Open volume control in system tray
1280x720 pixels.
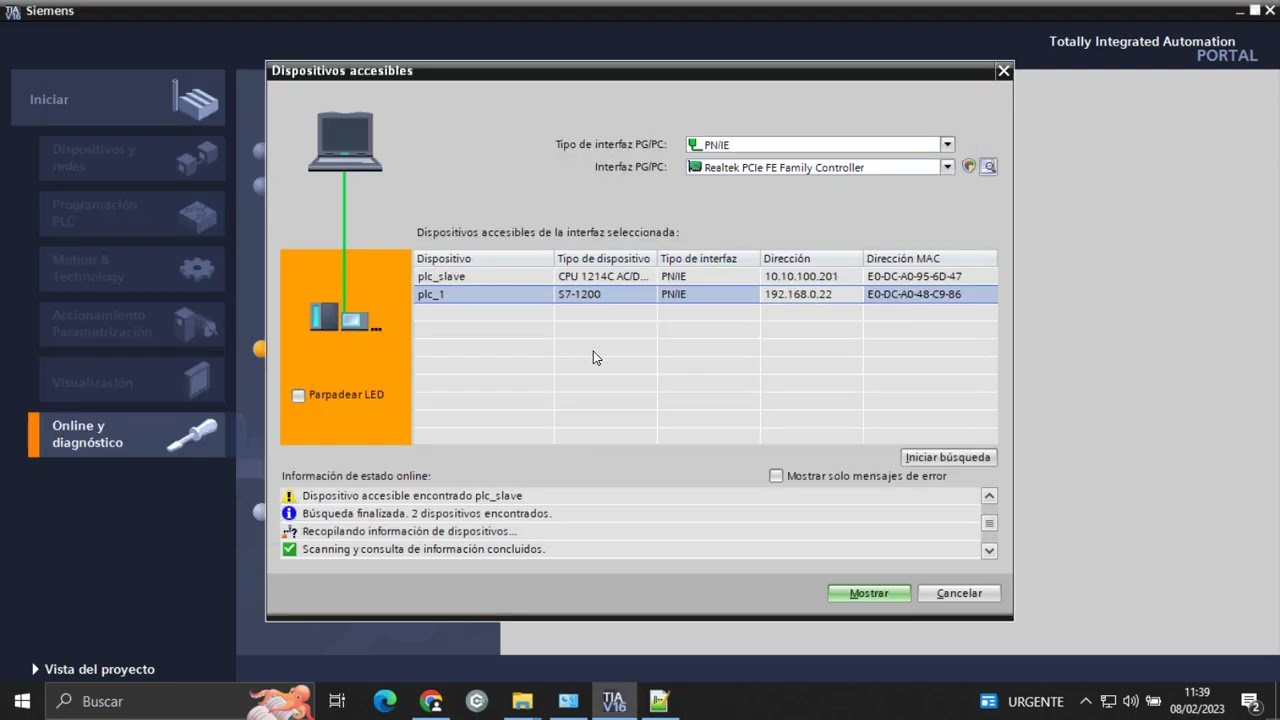coord(1131,701)
